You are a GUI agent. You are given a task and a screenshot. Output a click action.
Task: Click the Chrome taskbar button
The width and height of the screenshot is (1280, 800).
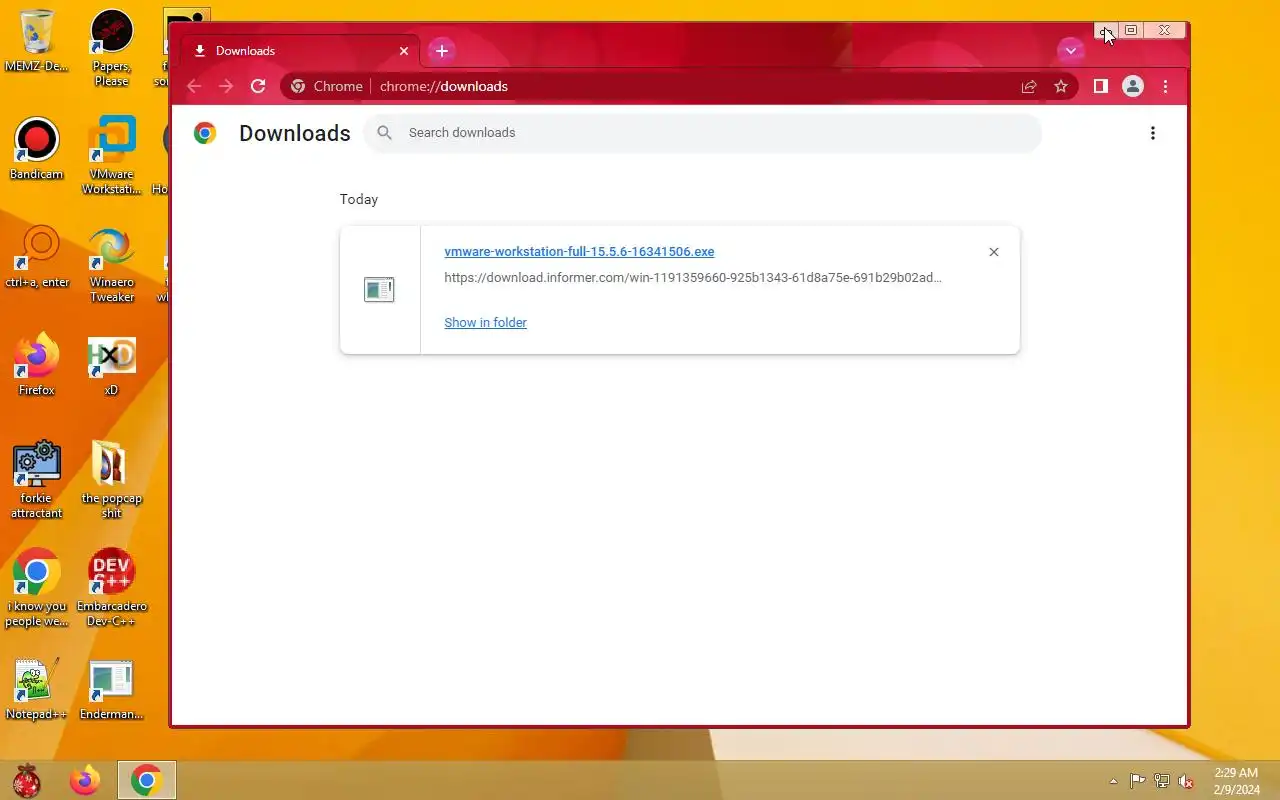[147, 780]
